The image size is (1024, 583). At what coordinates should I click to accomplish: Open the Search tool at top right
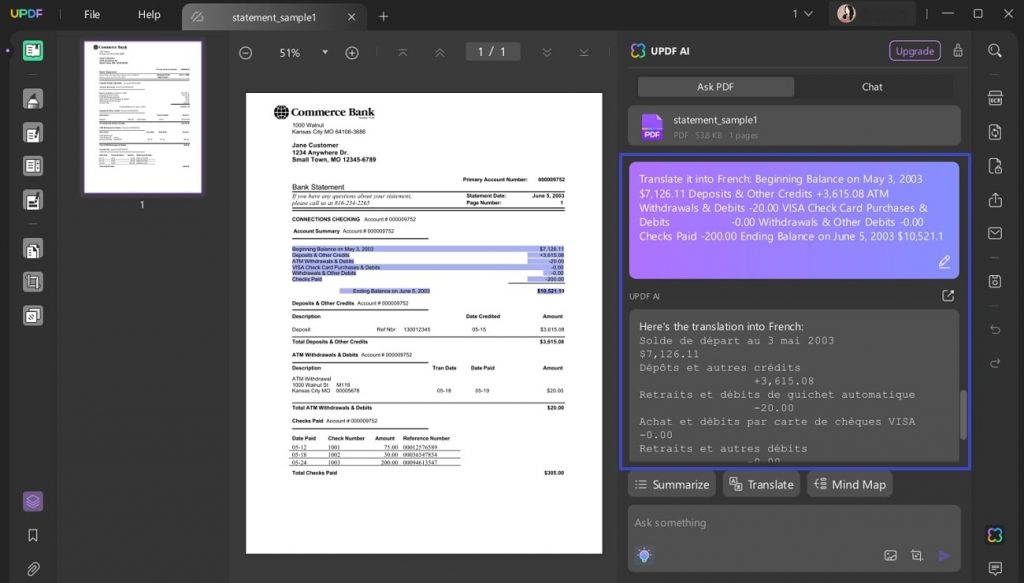(995, 49)
